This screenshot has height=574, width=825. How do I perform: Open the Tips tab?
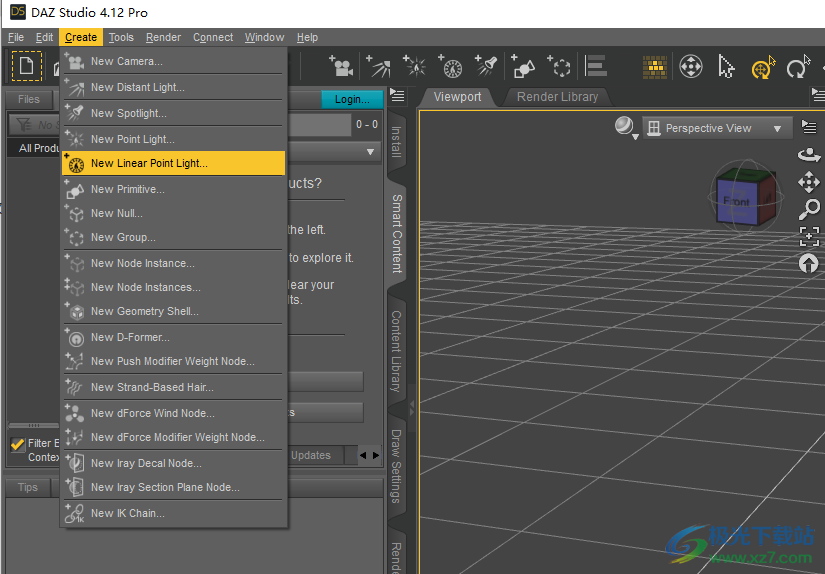coord(28,487)
